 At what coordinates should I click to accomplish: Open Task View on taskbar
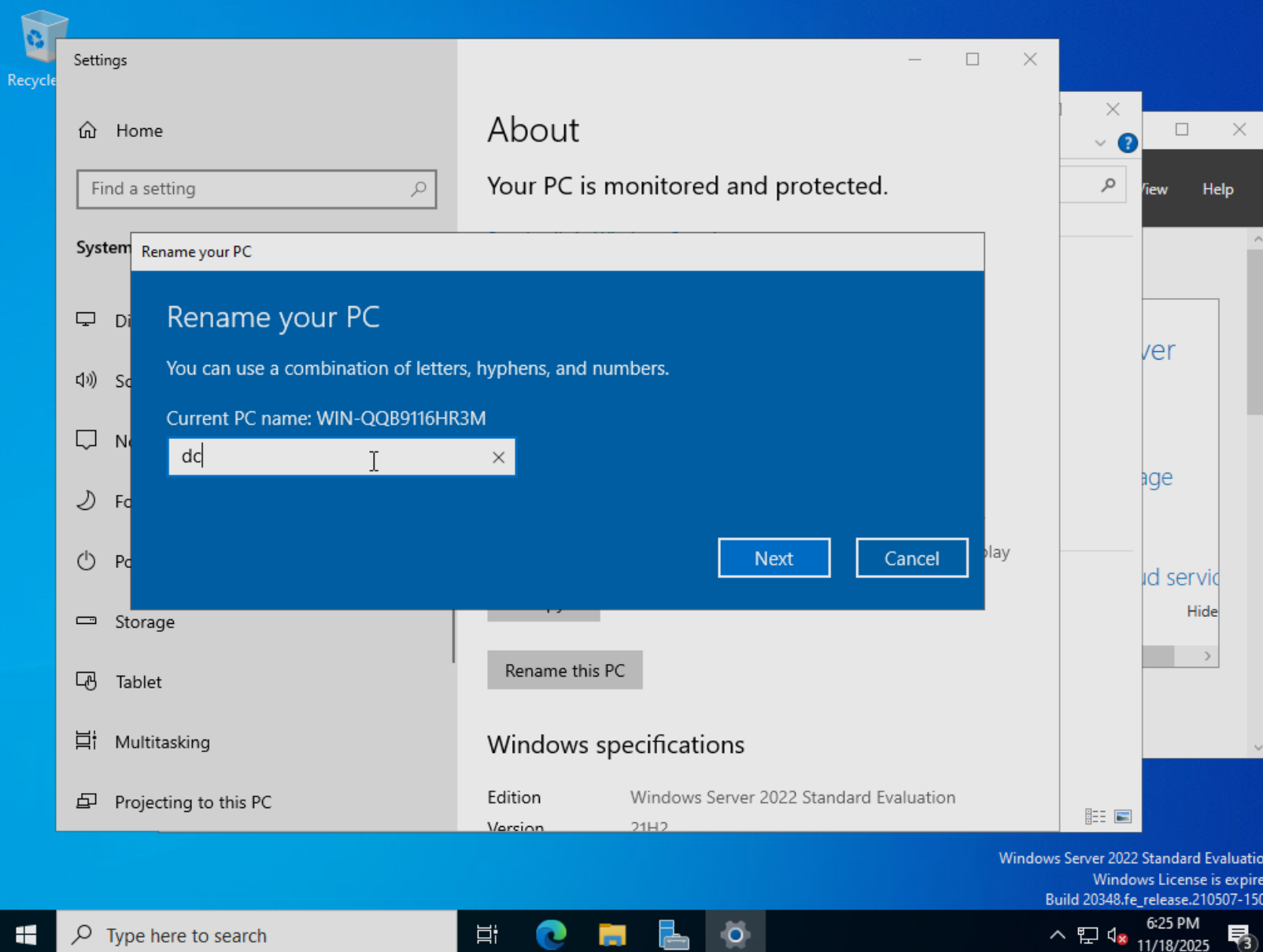click(x=488, y=934)
